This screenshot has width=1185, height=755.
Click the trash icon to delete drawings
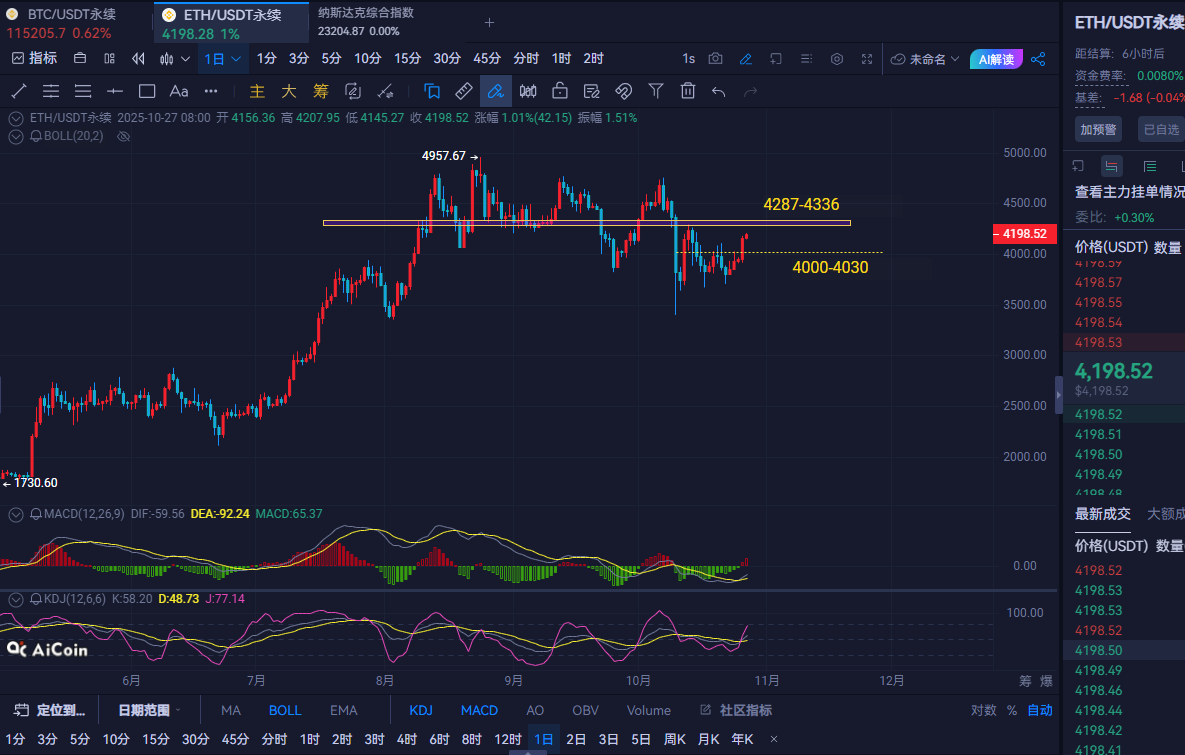pyautogui.click(x=688, y=91)
